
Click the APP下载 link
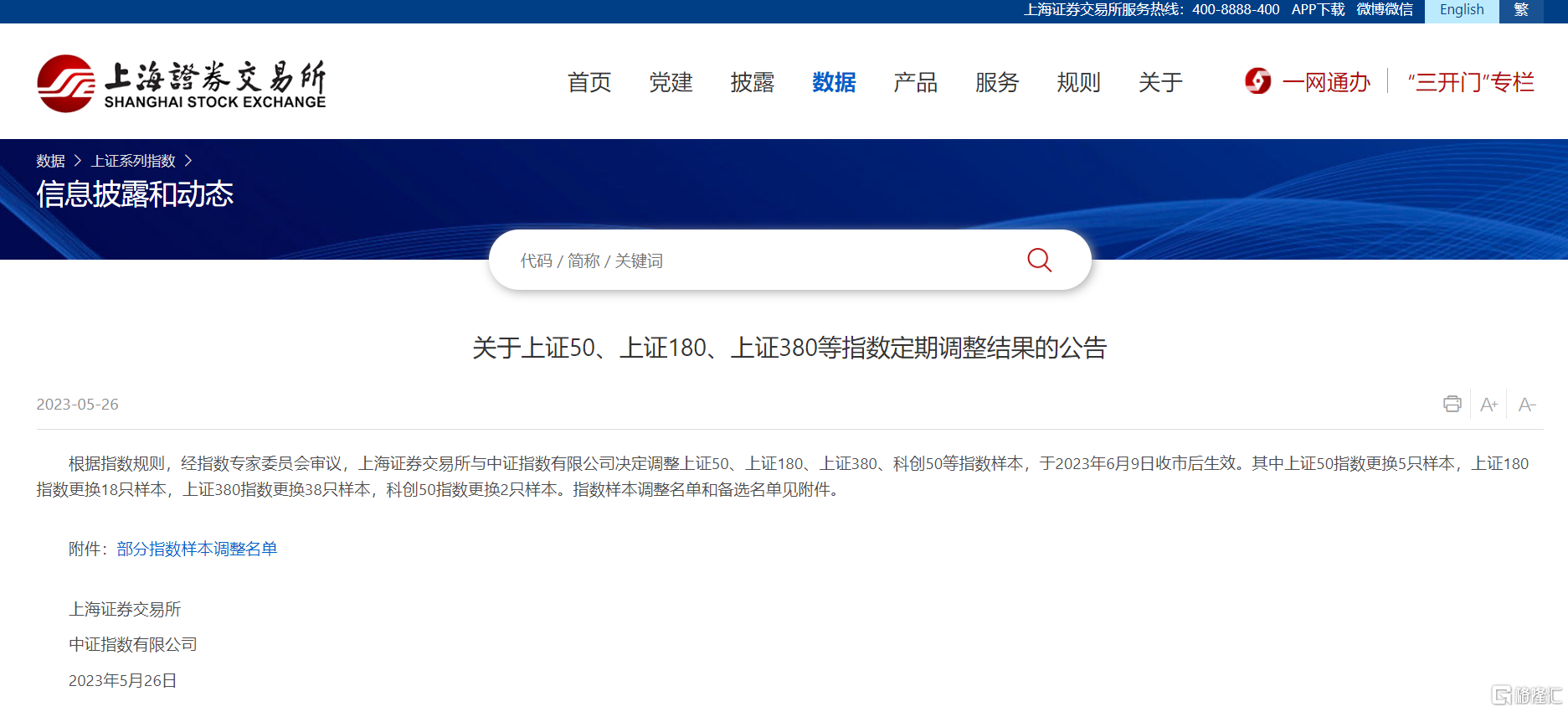click(1318, 10)
